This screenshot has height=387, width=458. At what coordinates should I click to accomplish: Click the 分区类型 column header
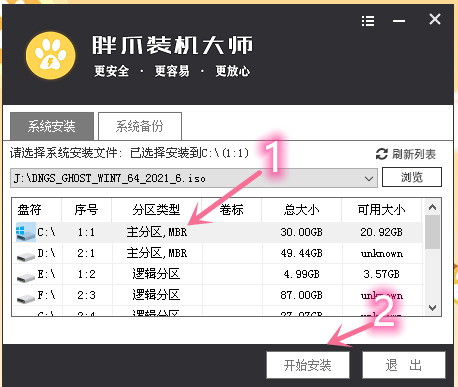pos(156,210)
